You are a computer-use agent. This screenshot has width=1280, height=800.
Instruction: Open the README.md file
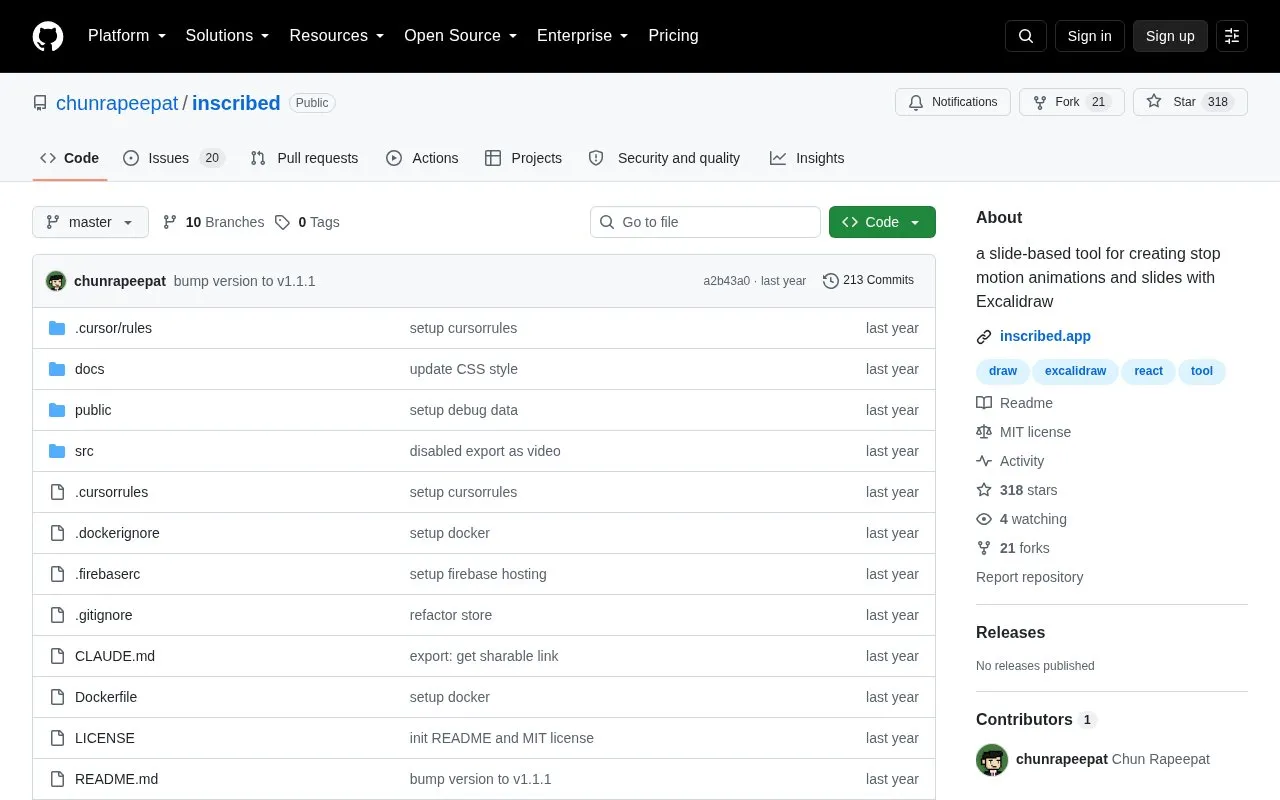(x=116, y=779)
